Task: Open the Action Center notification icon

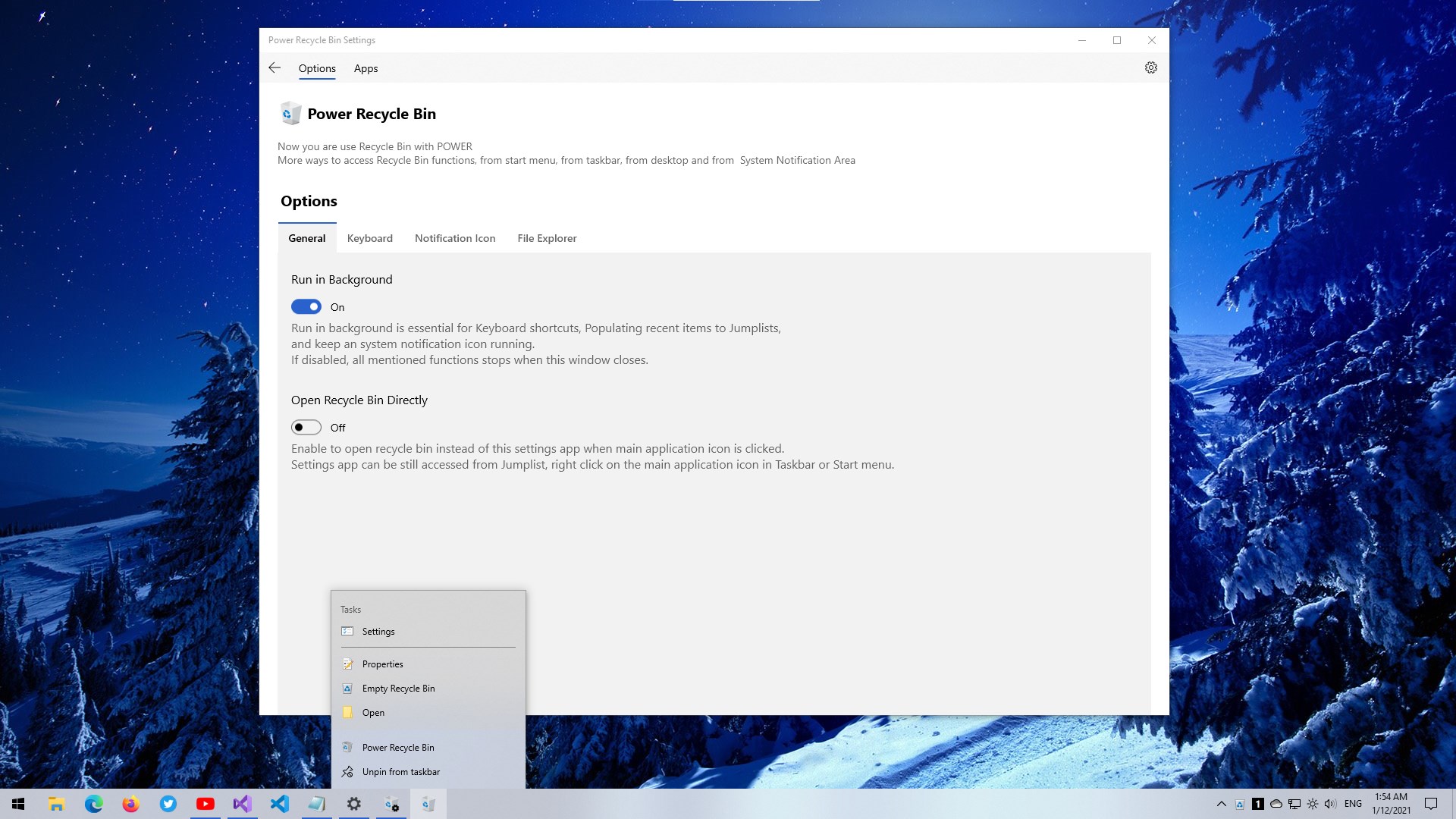Action: (x=1431, y=804)
